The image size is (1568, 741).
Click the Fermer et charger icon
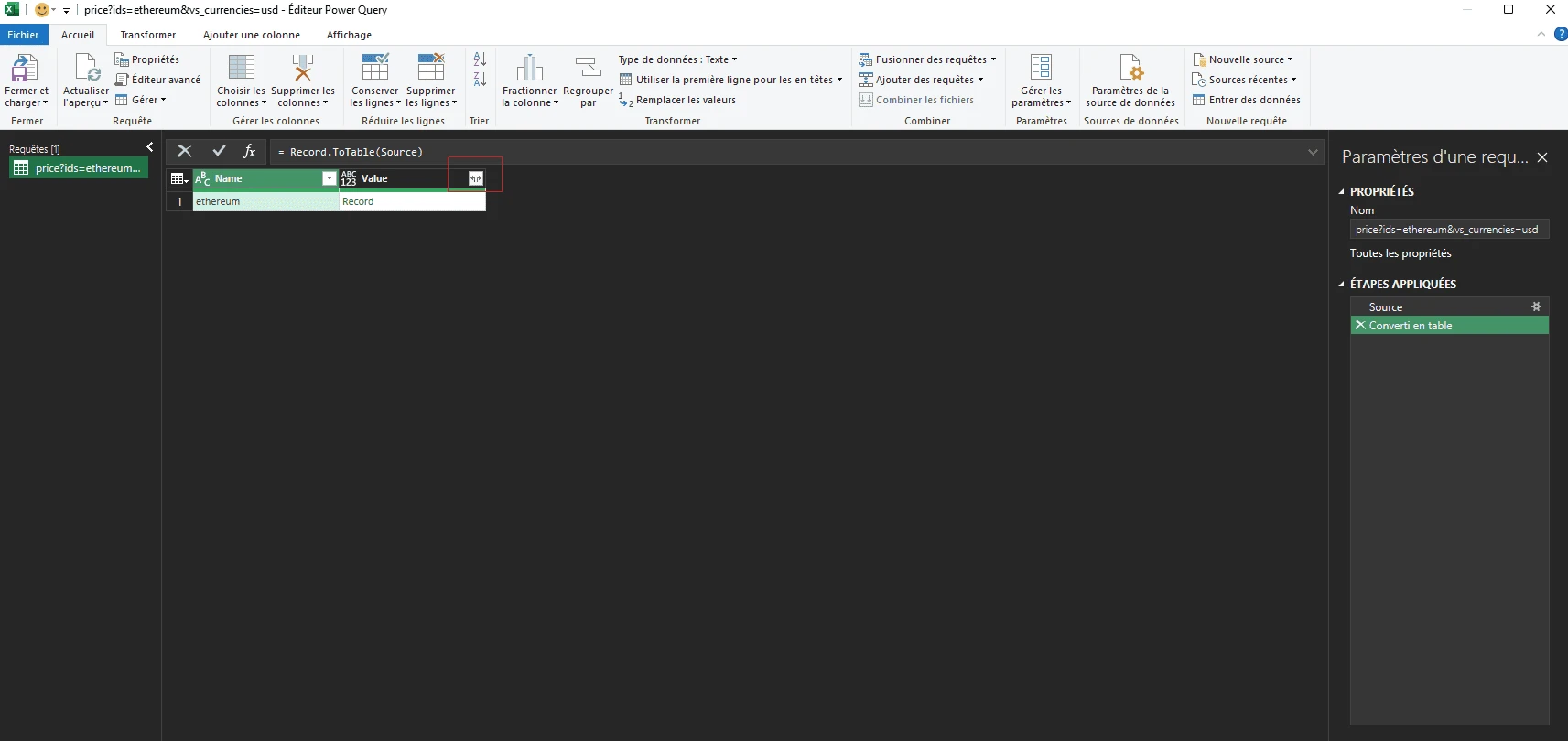[x=25, y=70]
